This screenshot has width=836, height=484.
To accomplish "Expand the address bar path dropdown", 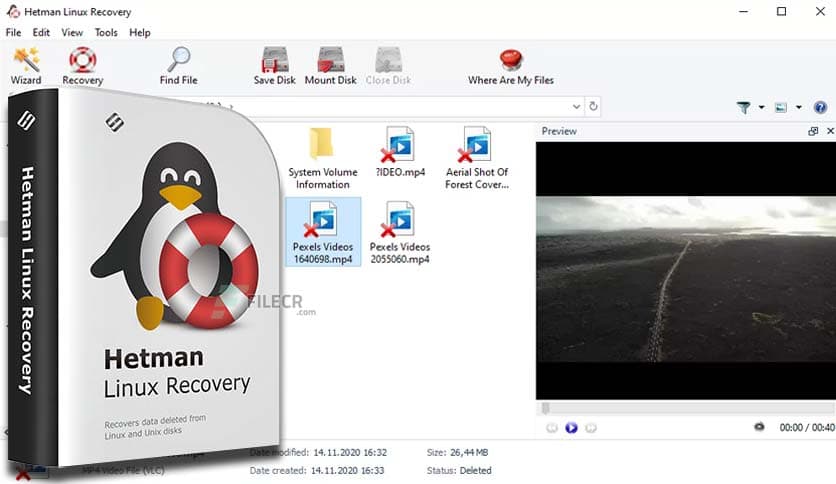I will (576, 107).
